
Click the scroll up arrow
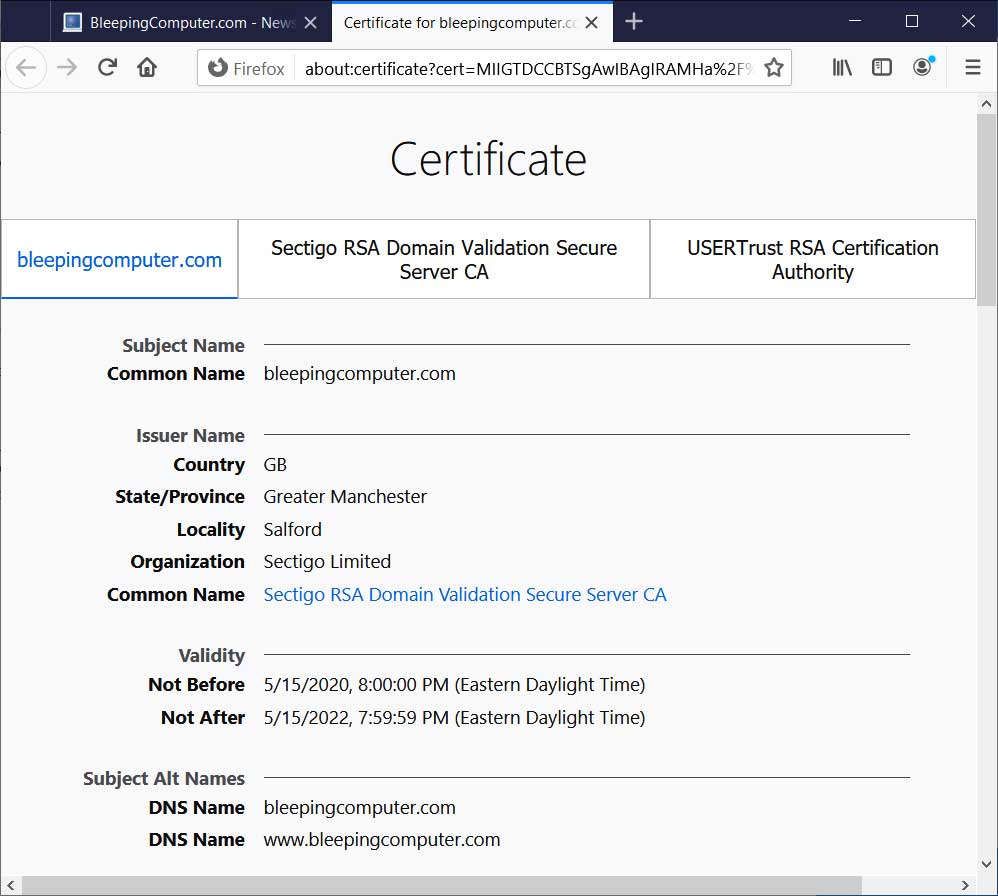[x=986, y=104]
